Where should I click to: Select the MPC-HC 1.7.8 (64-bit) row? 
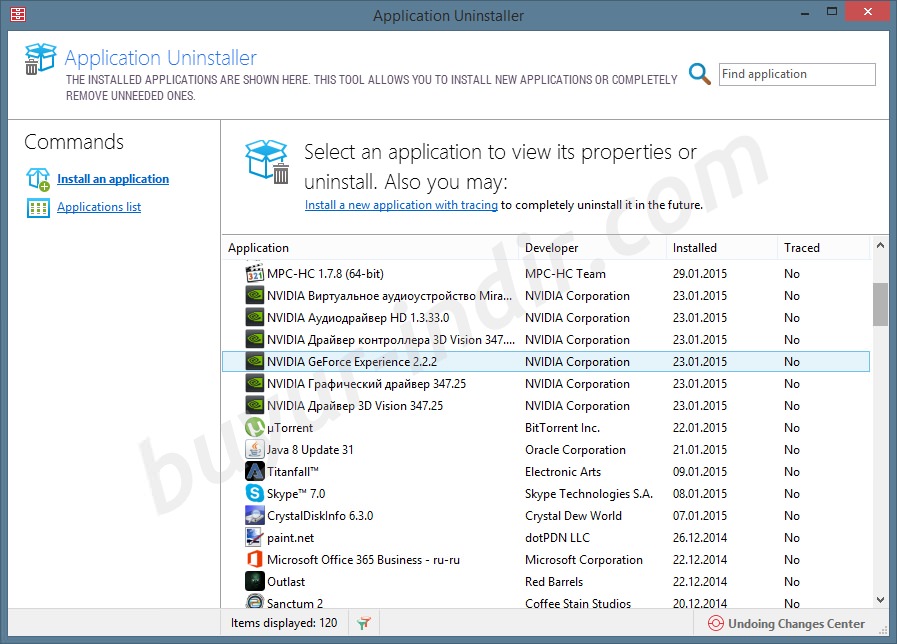546,273
